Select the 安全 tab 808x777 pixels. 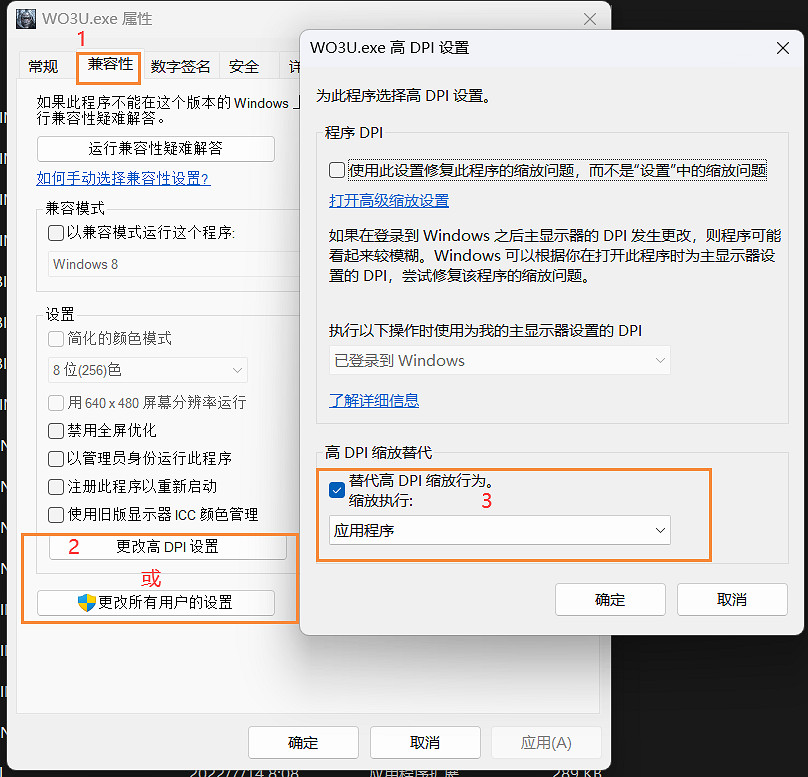[x=244, y=66]
